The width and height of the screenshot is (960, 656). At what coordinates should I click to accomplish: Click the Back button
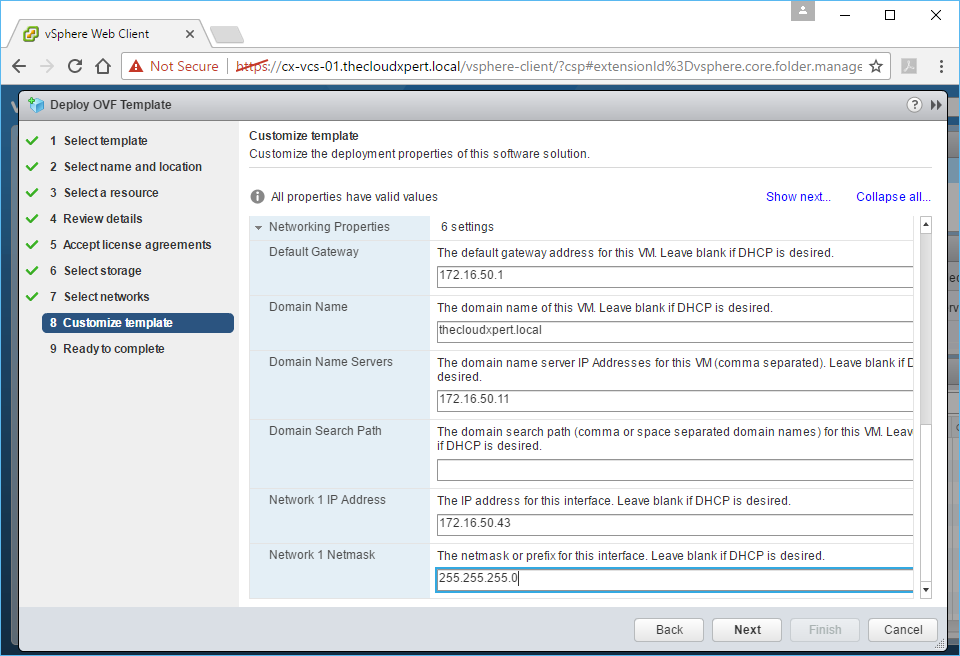tap(669, 630)
